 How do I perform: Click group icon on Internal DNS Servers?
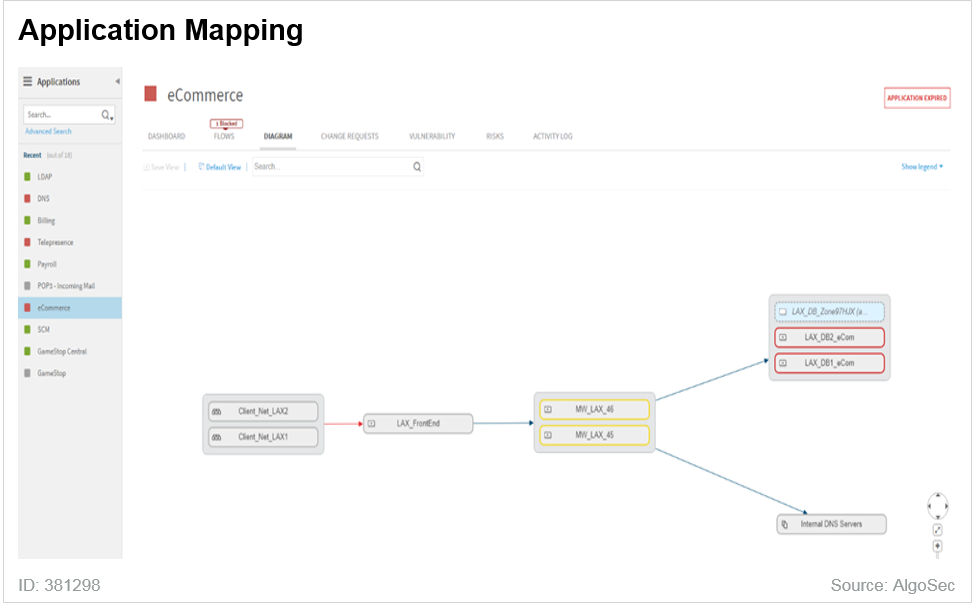785,524
